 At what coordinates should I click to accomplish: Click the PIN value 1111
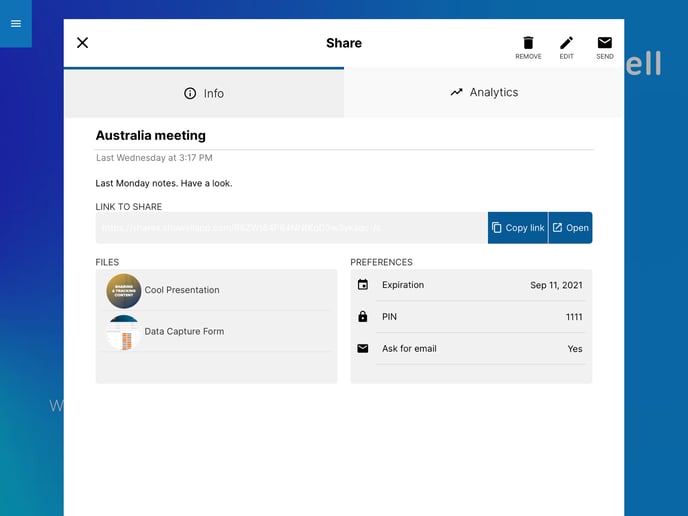tap(574, 317)
